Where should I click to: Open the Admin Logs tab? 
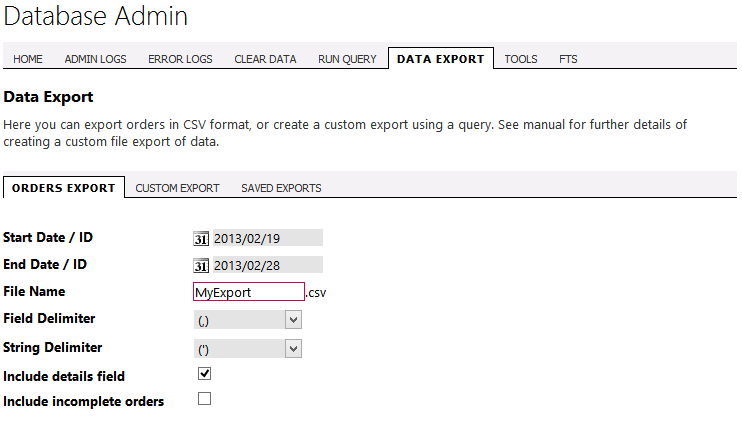(96, 59)
